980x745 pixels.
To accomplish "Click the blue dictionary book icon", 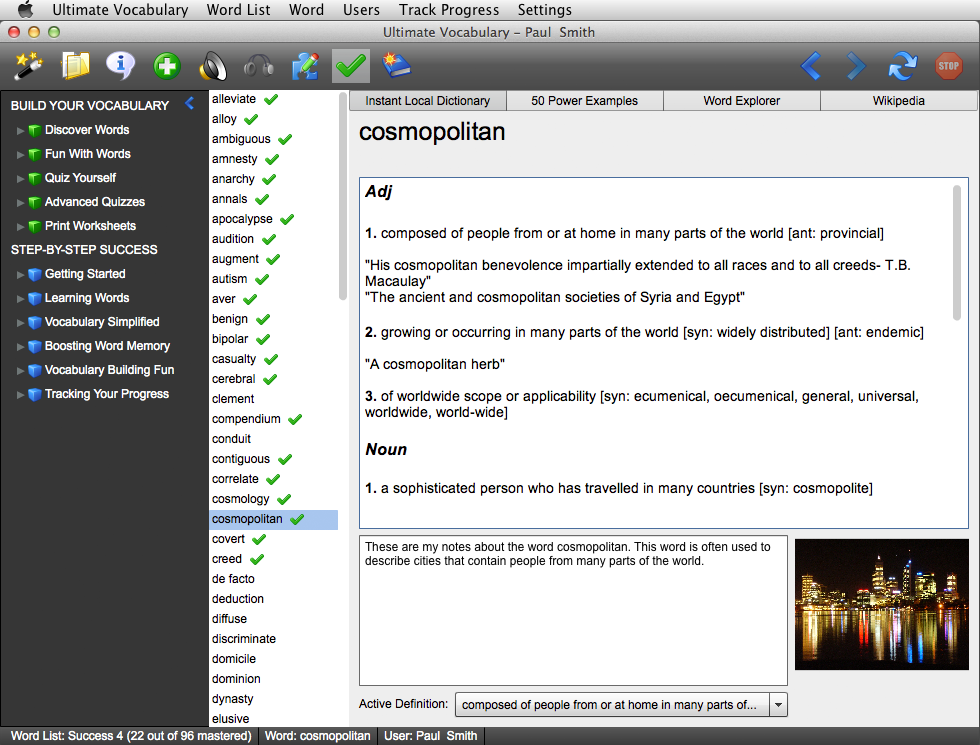I will (x=397, y=67).
